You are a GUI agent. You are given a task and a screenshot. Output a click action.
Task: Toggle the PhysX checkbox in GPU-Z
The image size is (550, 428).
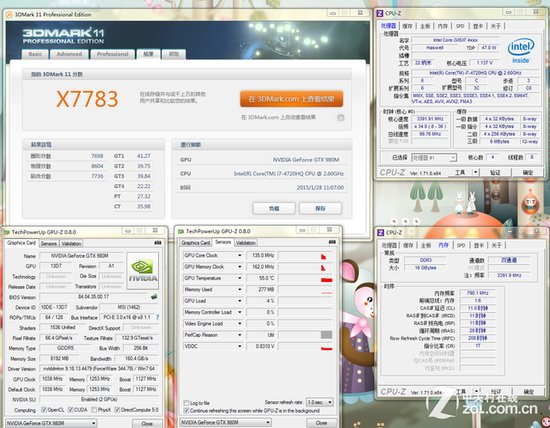(x=94, y=409)
